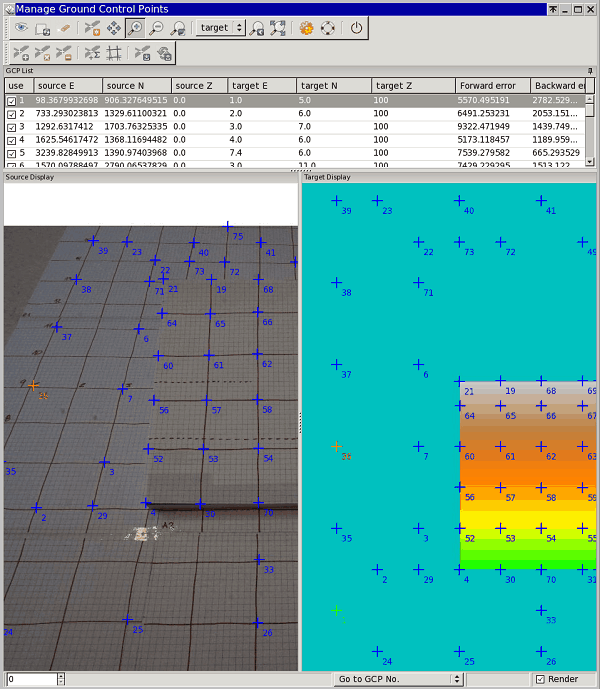Open the target display selector dropdown
The image size is (600, 689).
pyautogui.click(x=220, y=28)
